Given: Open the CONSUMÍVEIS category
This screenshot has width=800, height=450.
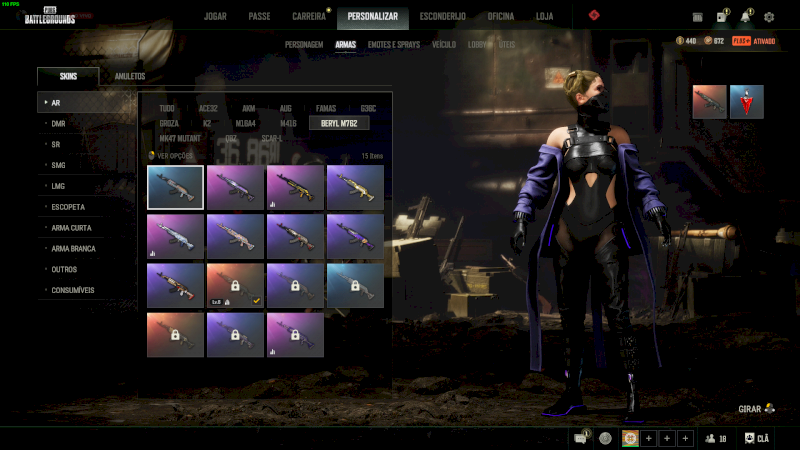Looking at the screenshot, I should point(86,290).
